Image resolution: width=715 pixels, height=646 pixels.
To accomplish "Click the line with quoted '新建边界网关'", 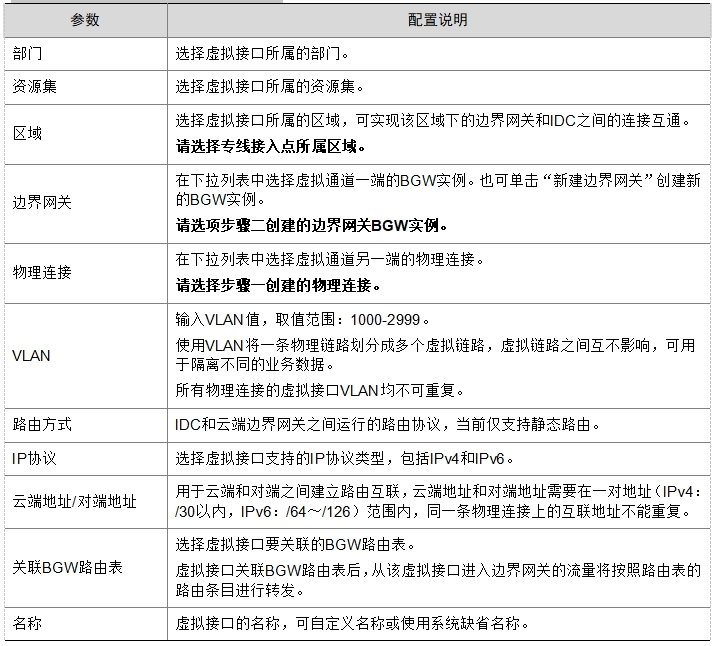I will pos(438,181).
